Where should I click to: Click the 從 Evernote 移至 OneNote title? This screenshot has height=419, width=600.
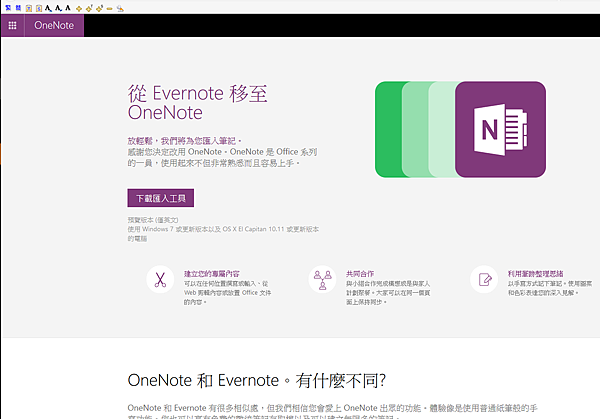point(197,103)
